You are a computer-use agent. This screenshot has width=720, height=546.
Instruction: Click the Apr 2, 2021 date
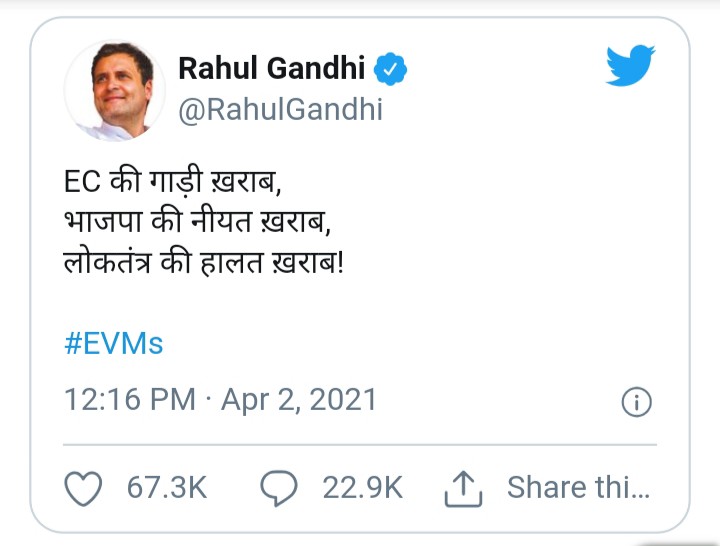tap(299, 401)
